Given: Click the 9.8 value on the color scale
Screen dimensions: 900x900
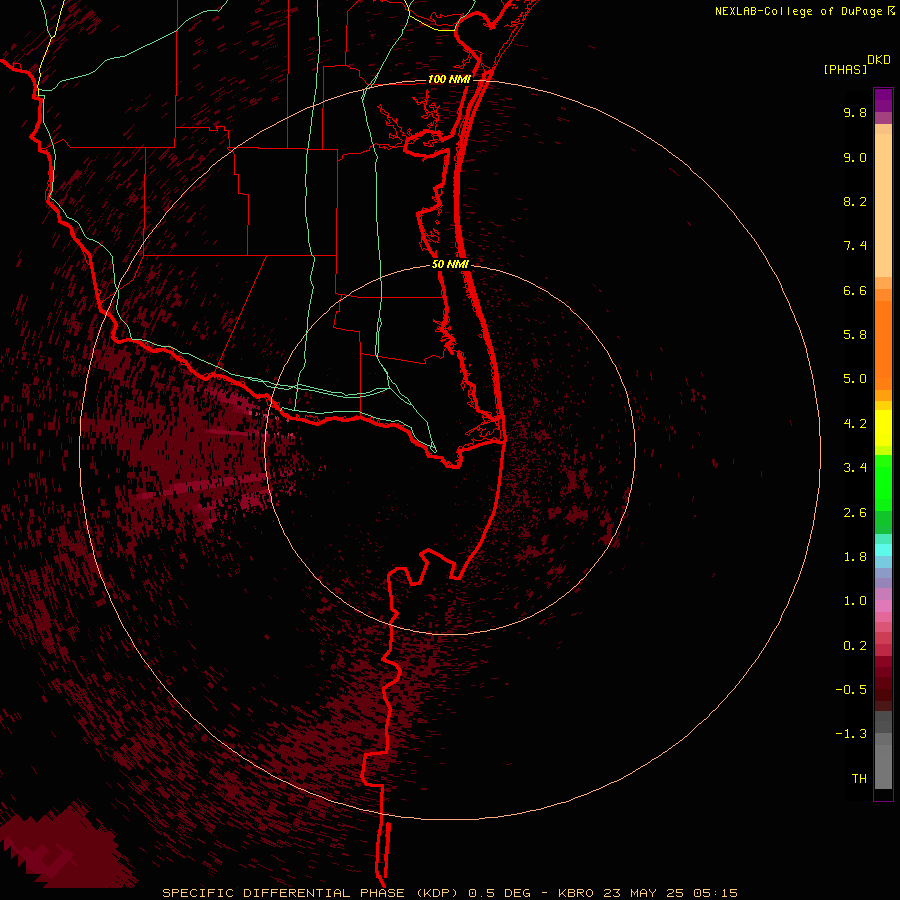Looking at the screenshot, I should [855, 112].
